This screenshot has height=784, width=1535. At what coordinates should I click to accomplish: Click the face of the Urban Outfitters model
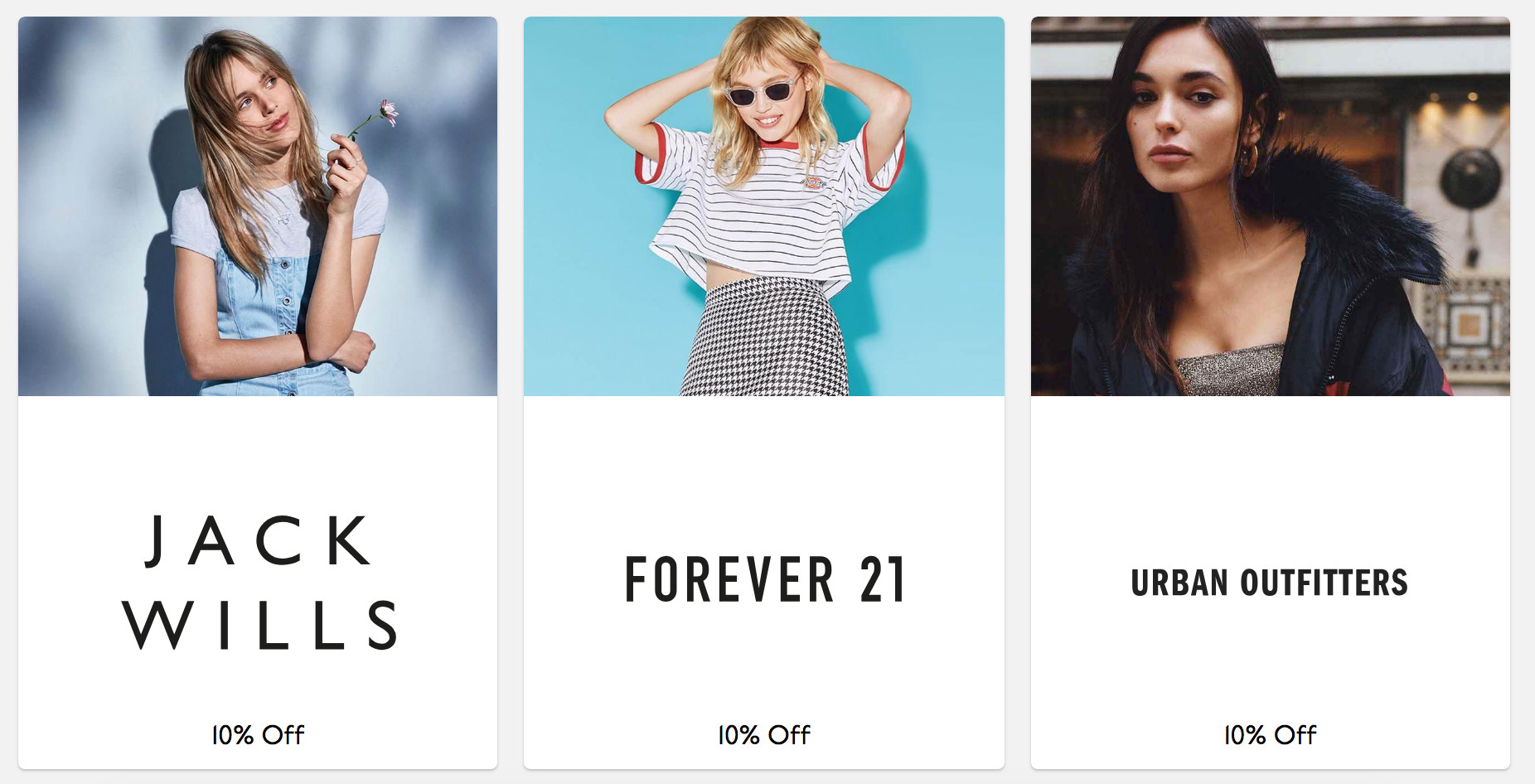[1181, 112]
